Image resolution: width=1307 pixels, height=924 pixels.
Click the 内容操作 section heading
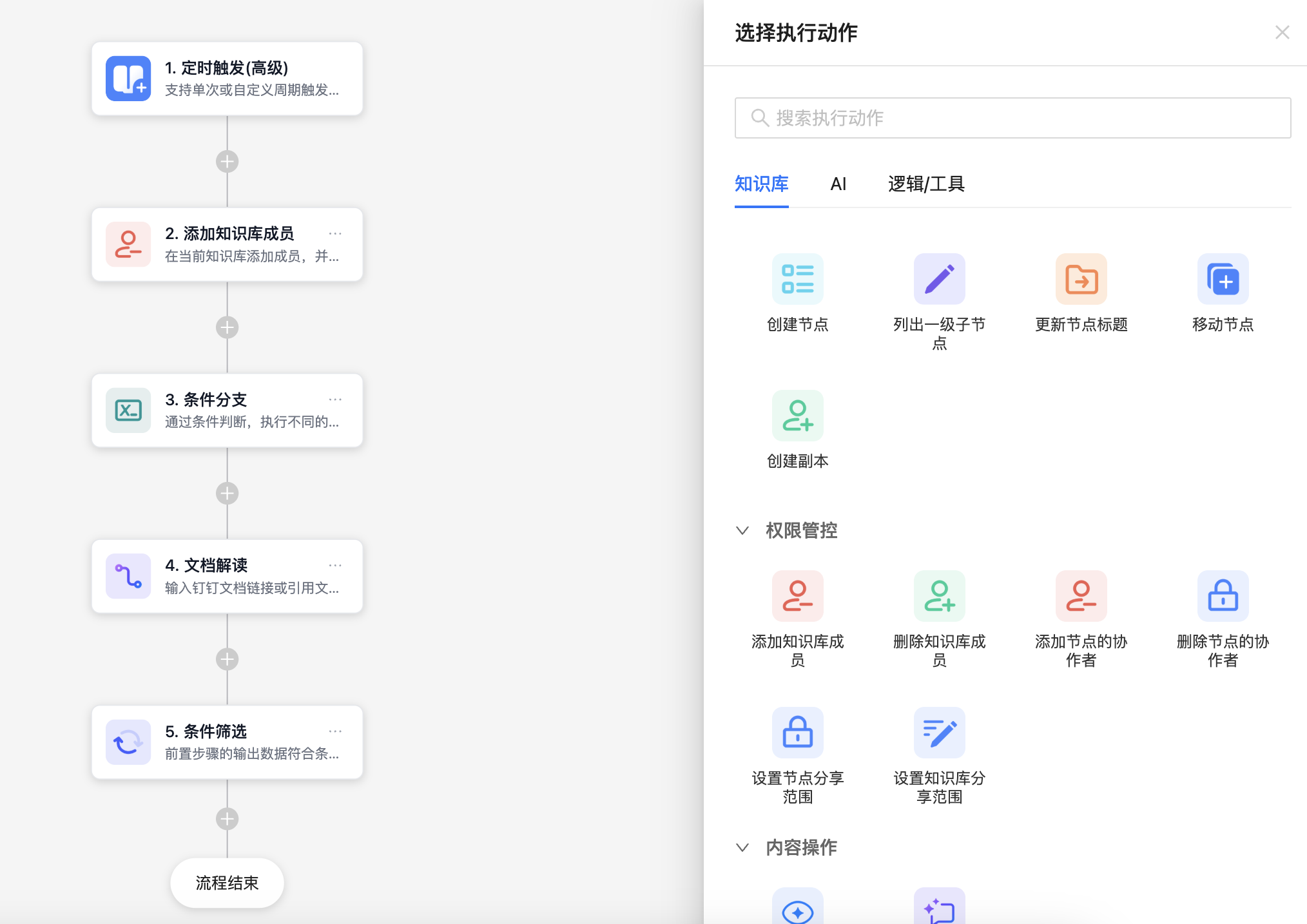tap(801, 847)
